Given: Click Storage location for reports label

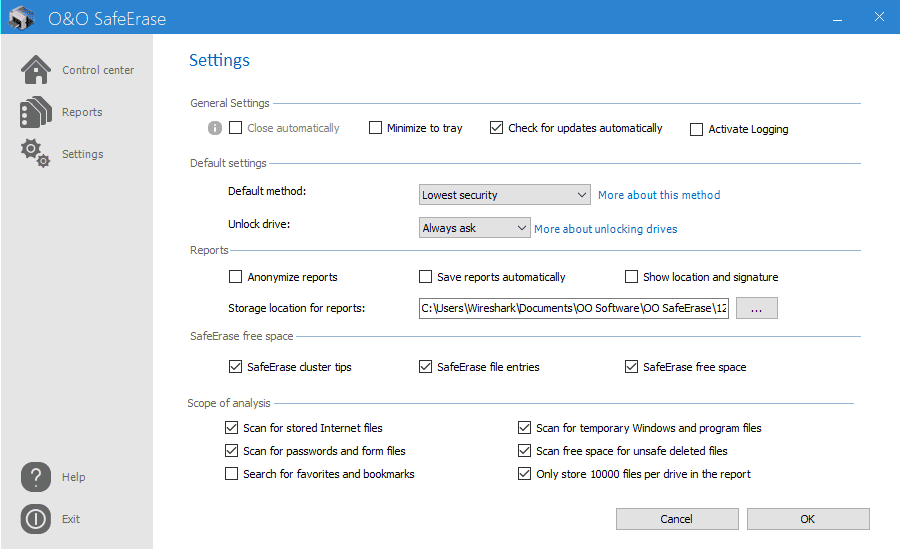Looking at the screenshot, I should click(296, 308).
